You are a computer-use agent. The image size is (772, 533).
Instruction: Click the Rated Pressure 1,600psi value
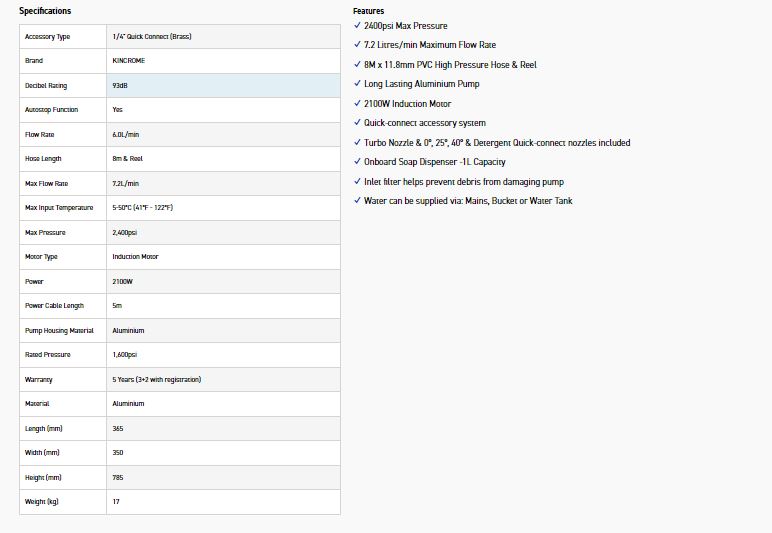point(124,355)
